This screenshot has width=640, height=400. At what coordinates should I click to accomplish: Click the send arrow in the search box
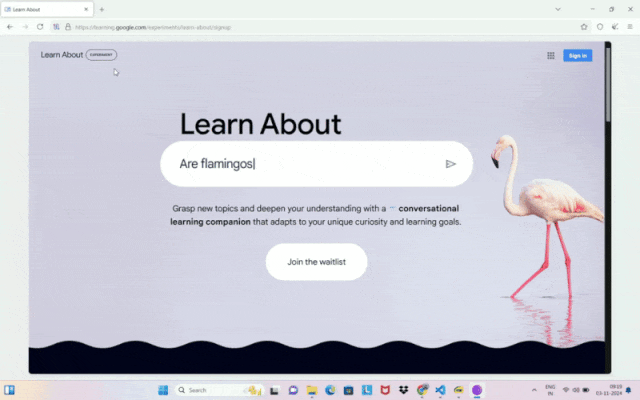[450, 164]
